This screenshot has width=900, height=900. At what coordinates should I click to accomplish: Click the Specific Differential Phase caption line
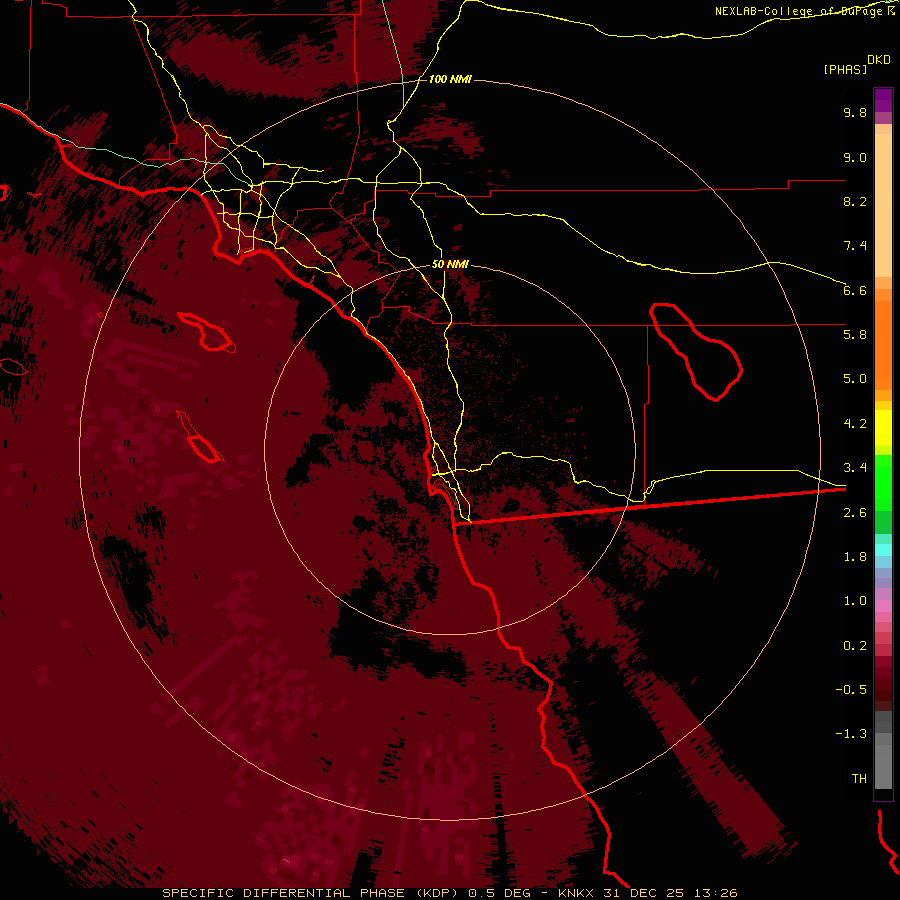[450, 893]
